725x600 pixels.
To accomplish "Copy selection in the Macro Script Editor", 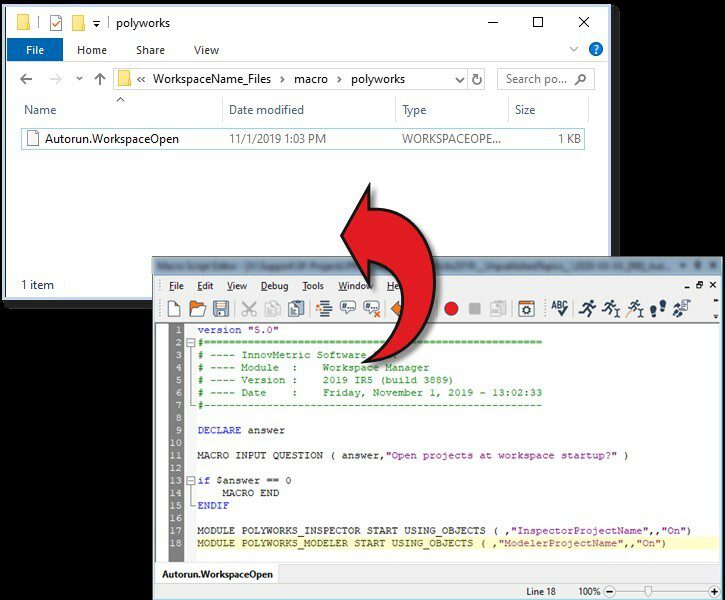I will (273, 309).
